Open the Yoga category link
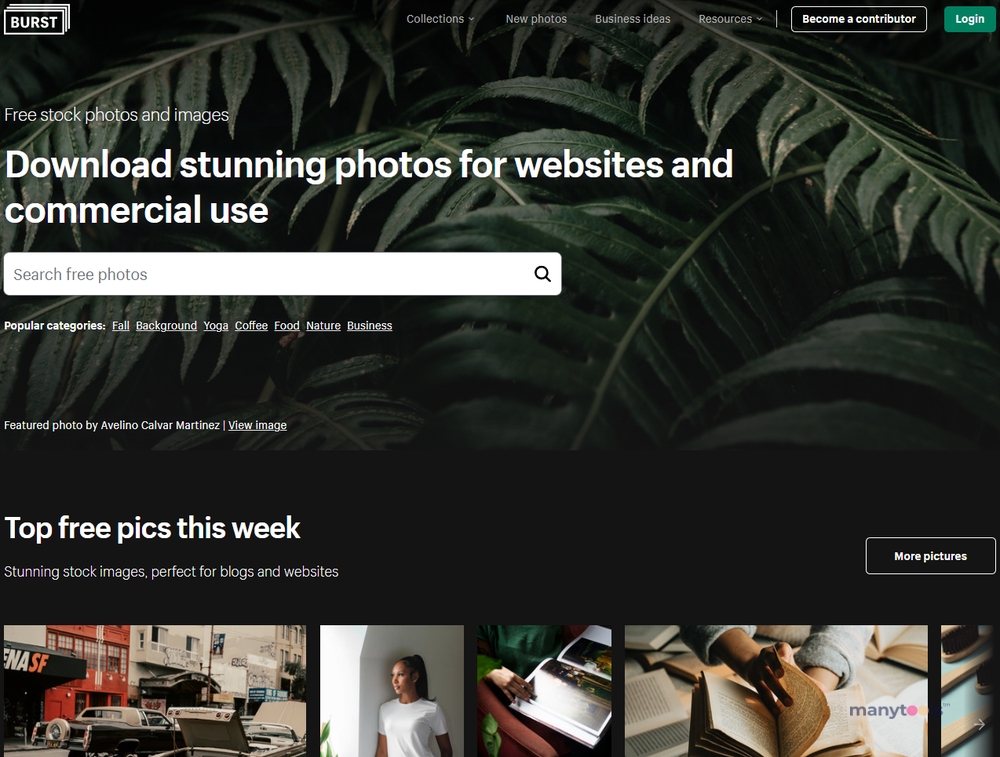The image size is (1000, 757). pos(216,325)
